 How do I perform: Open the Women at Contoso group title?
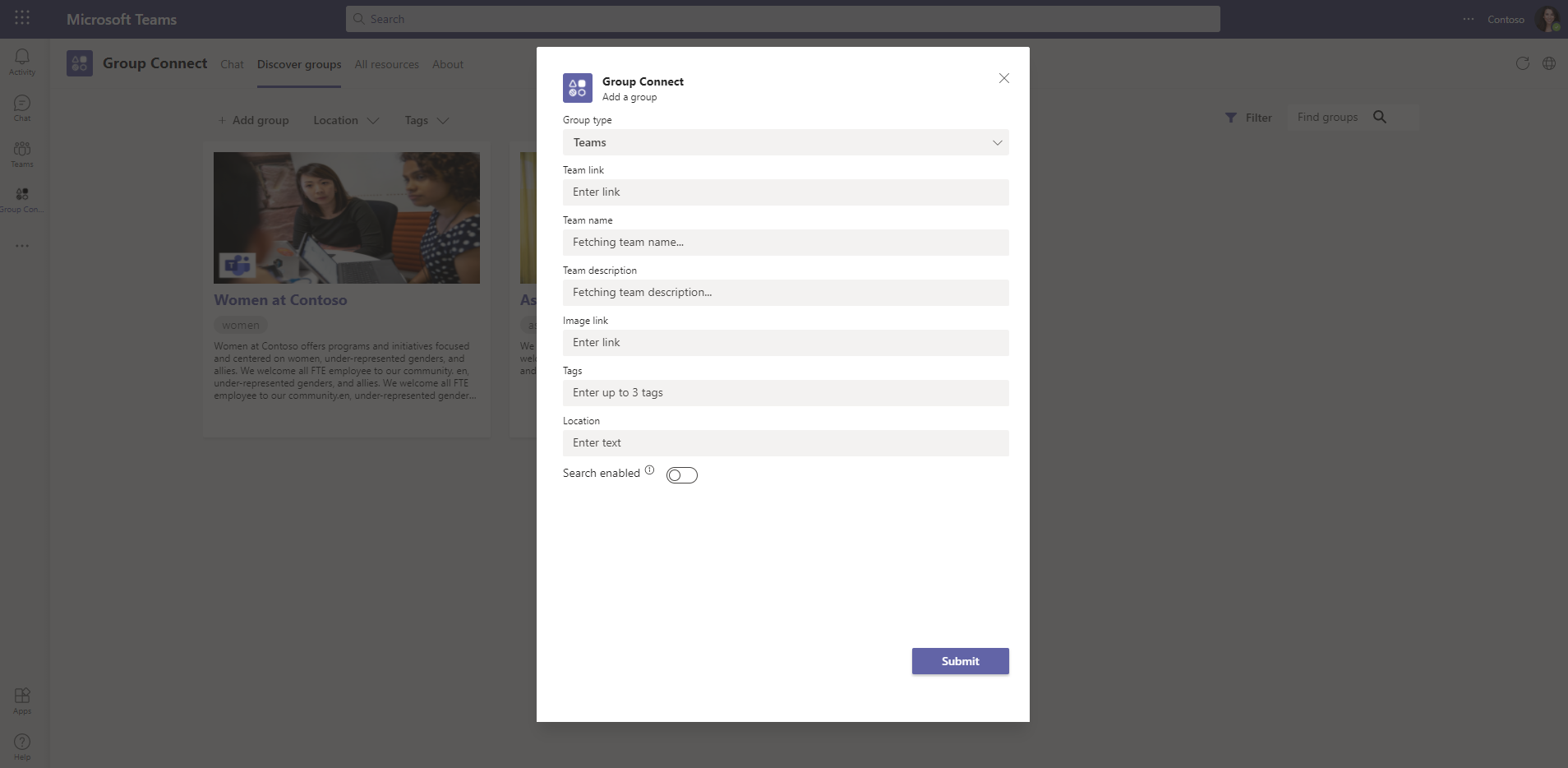point(280,300)
